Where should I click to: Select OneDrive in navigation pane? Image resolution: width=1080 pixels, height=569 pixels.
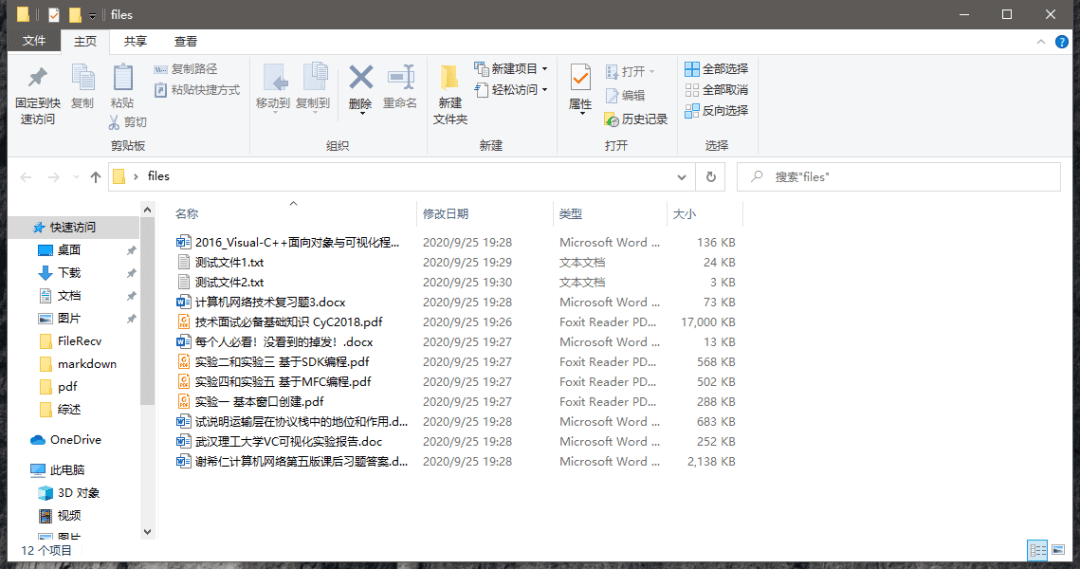point(76,439)
